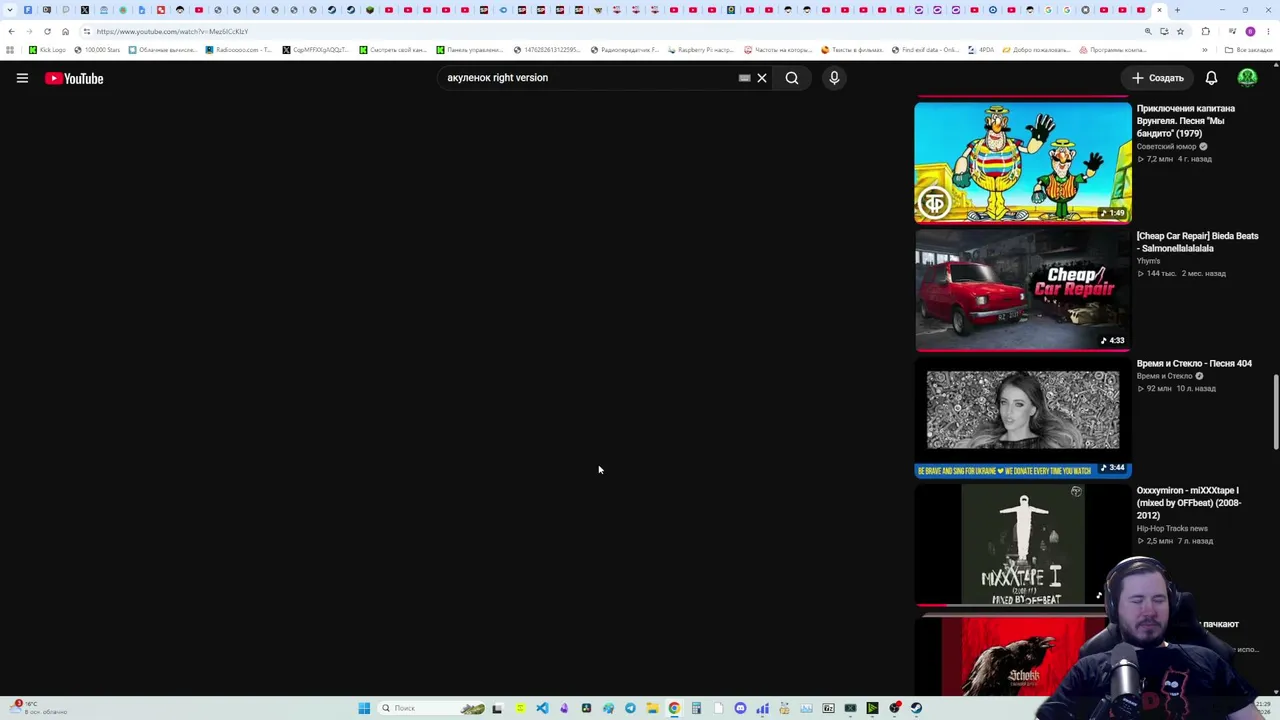The image size is (1280, 720).
Task: Open Telegram from the taskbar
Action: pos(630,708)
